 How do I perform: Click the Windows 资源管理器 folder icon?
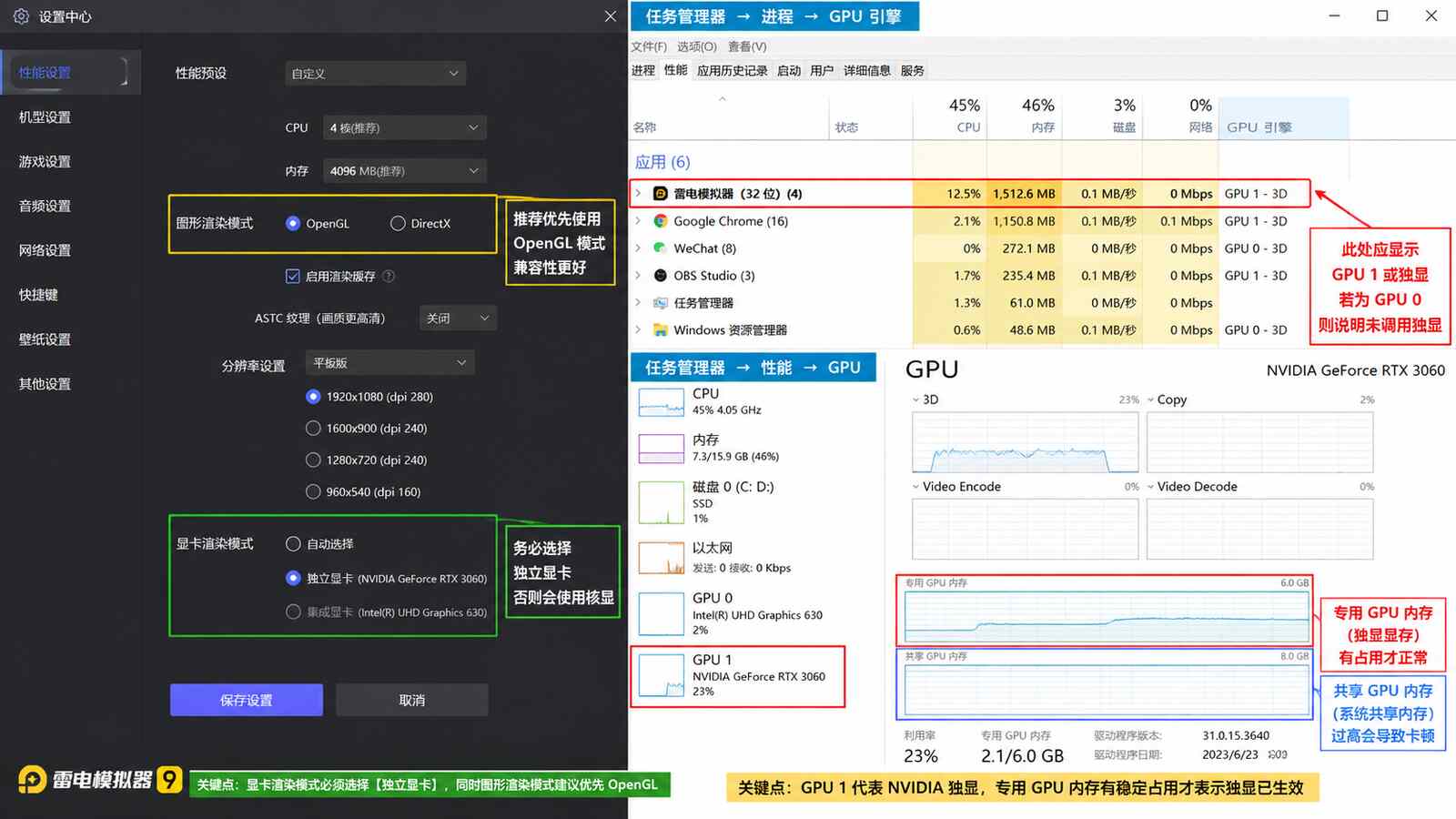click(661, 330)
